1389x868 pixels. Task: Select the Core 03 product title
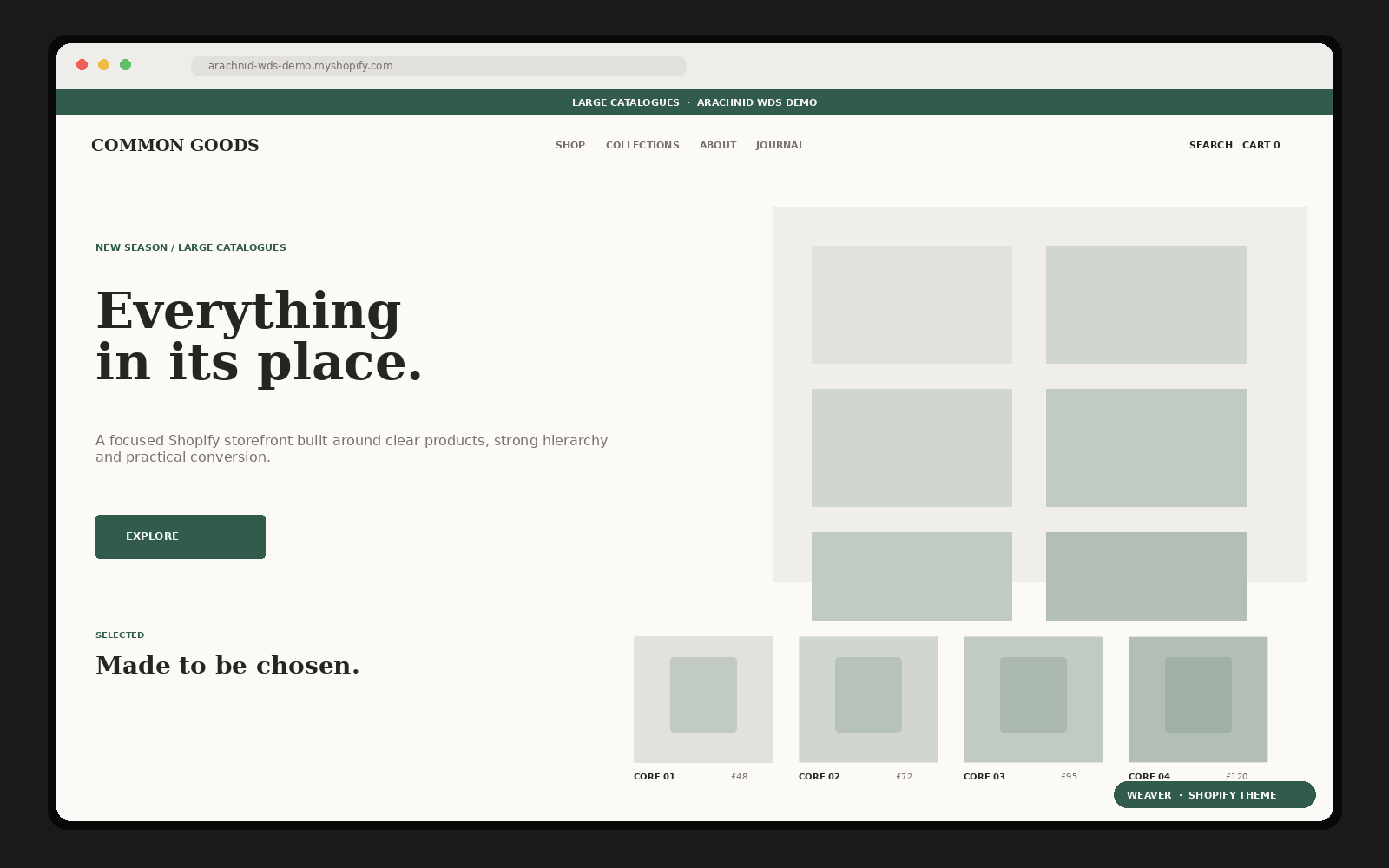984,777
